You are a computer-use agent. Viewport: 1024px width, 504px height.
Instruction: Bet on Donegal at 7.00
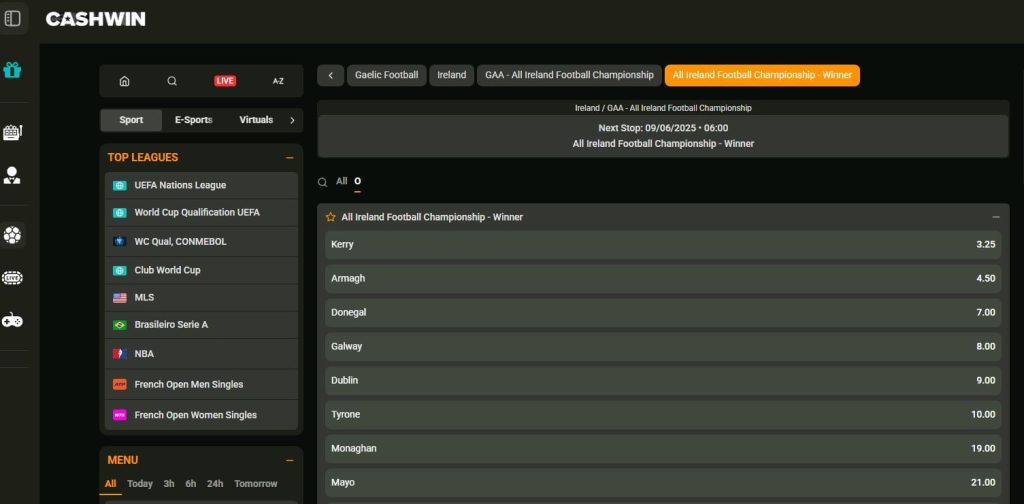pos(663,313)
